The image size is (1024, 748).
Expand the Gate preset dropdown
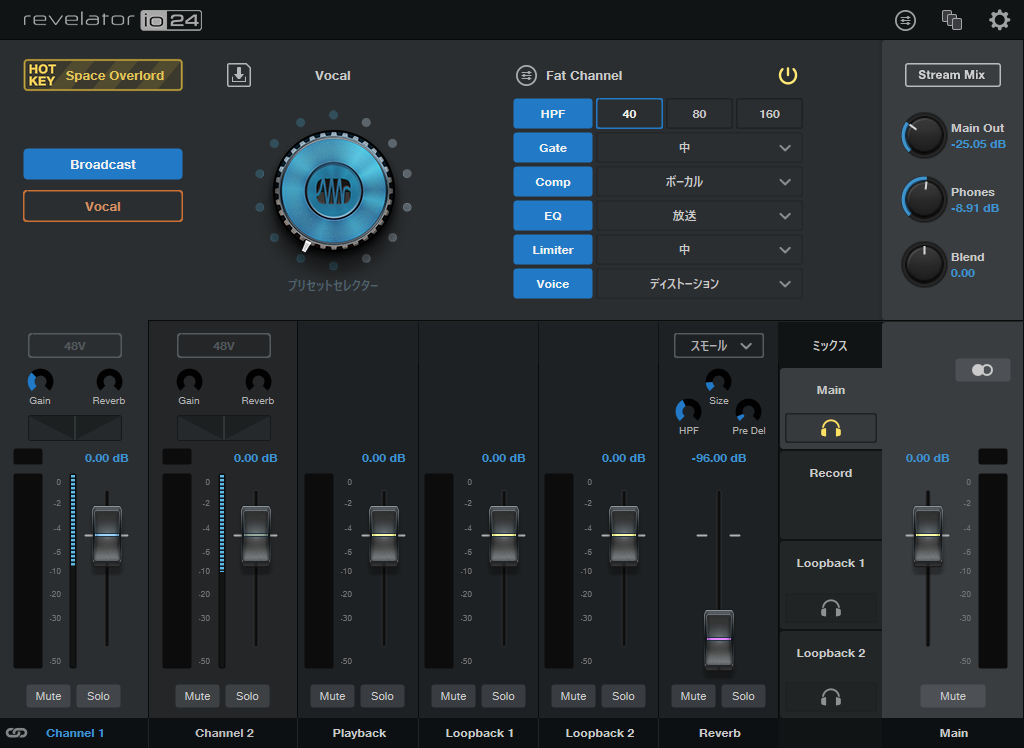699,148
